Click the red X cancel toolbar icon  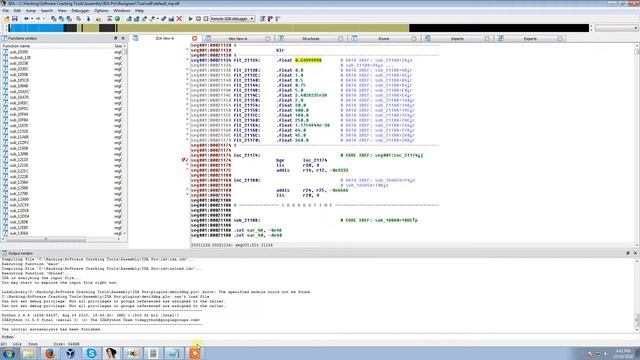pyautogui.click(x=179, y=19)
